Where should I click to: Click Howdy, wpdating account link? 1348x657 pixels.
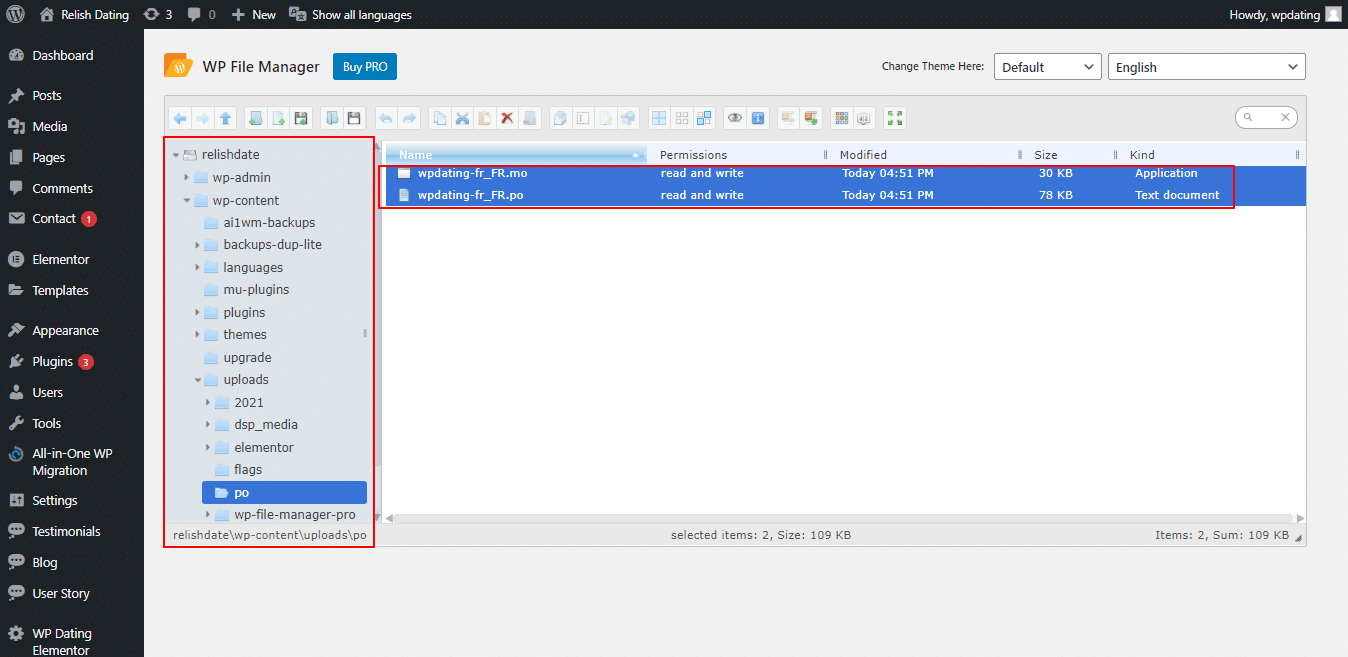[1285, 15]
